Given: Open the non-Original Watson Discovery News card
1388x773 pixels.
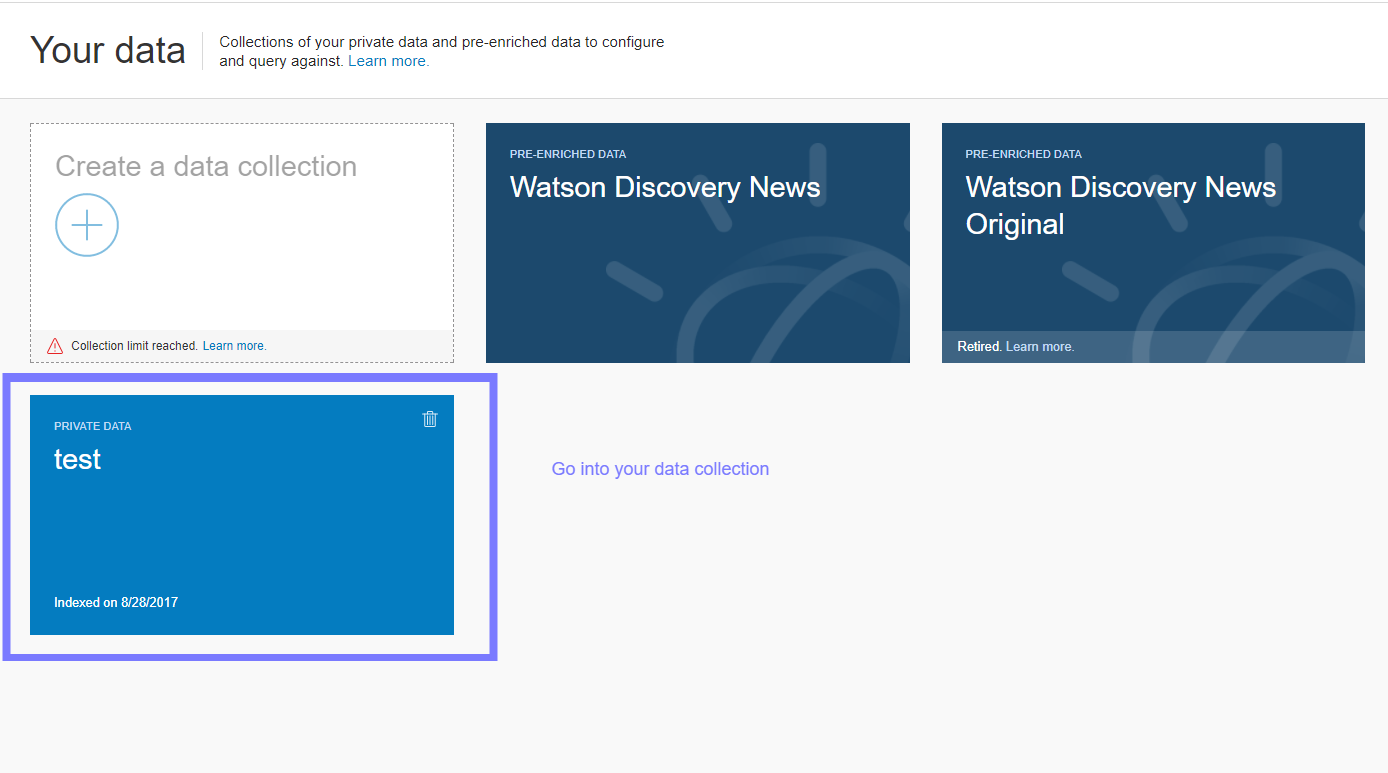Looking at the screenshot, I should coord(698,243).
